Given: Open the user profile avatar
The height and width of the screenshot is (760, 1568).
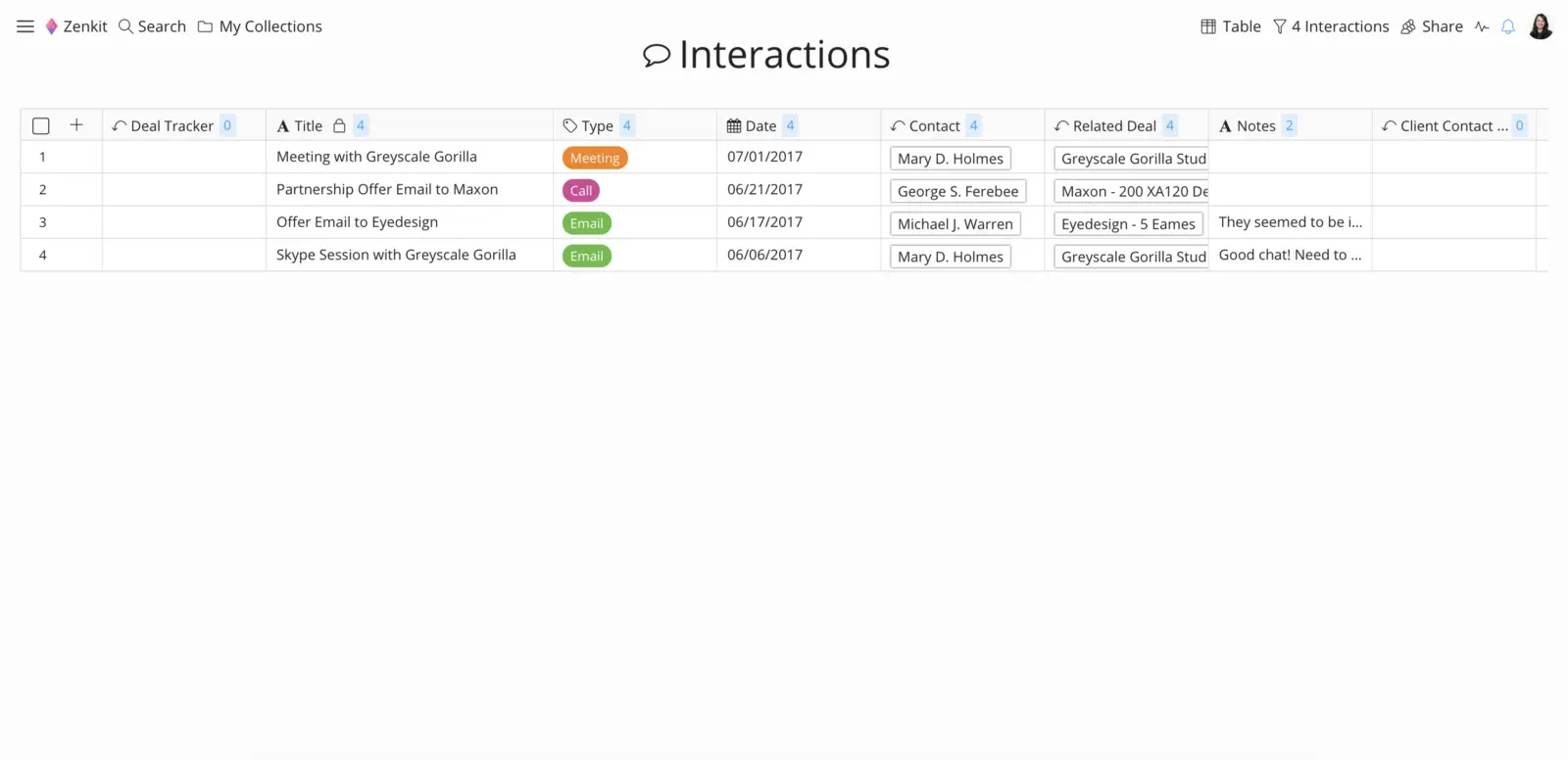Looking at the screenshot, I should [x=1541, y=26].
